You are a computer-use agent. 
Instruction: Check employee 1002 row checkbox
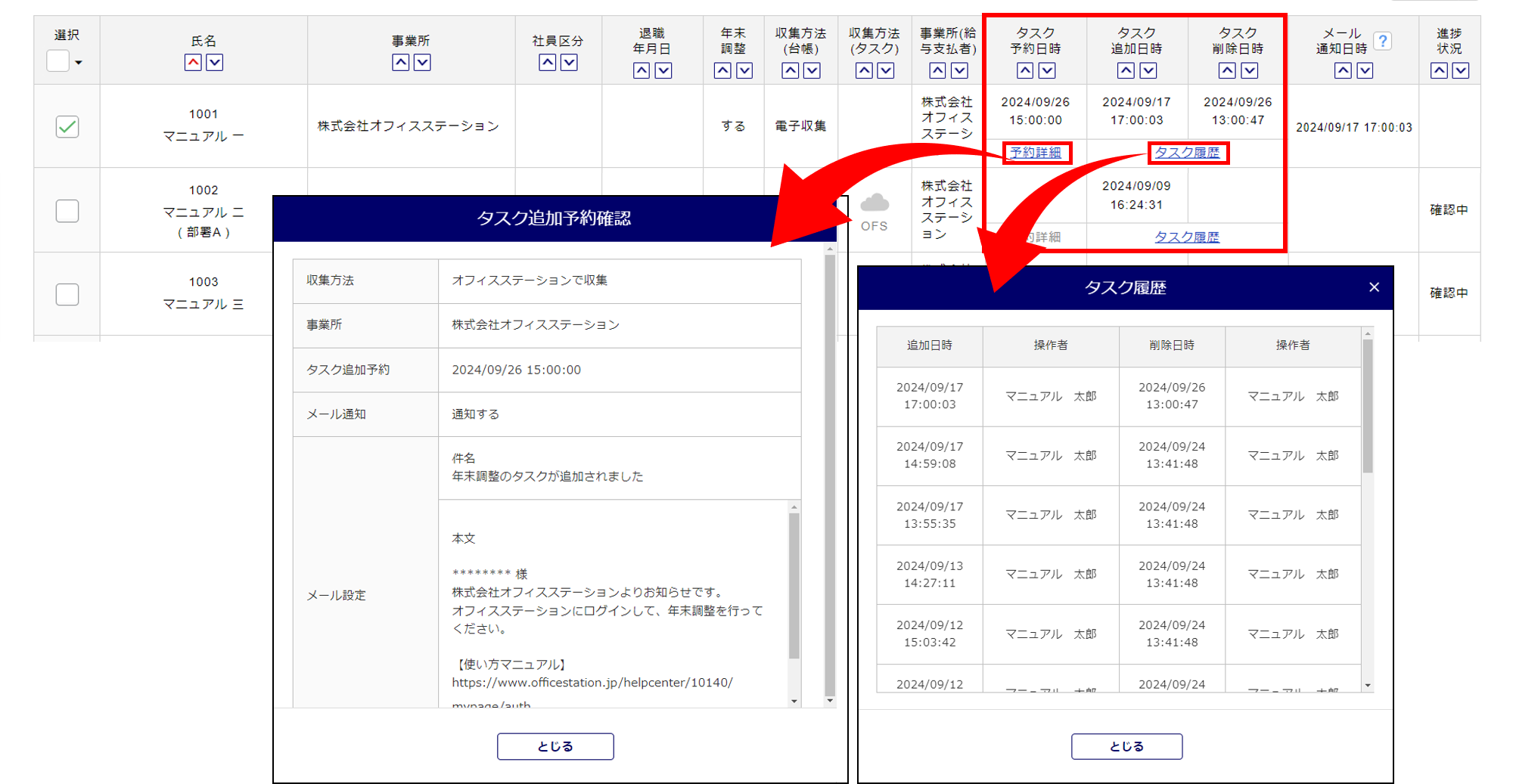pyautogui.click(x=67, y=211)
